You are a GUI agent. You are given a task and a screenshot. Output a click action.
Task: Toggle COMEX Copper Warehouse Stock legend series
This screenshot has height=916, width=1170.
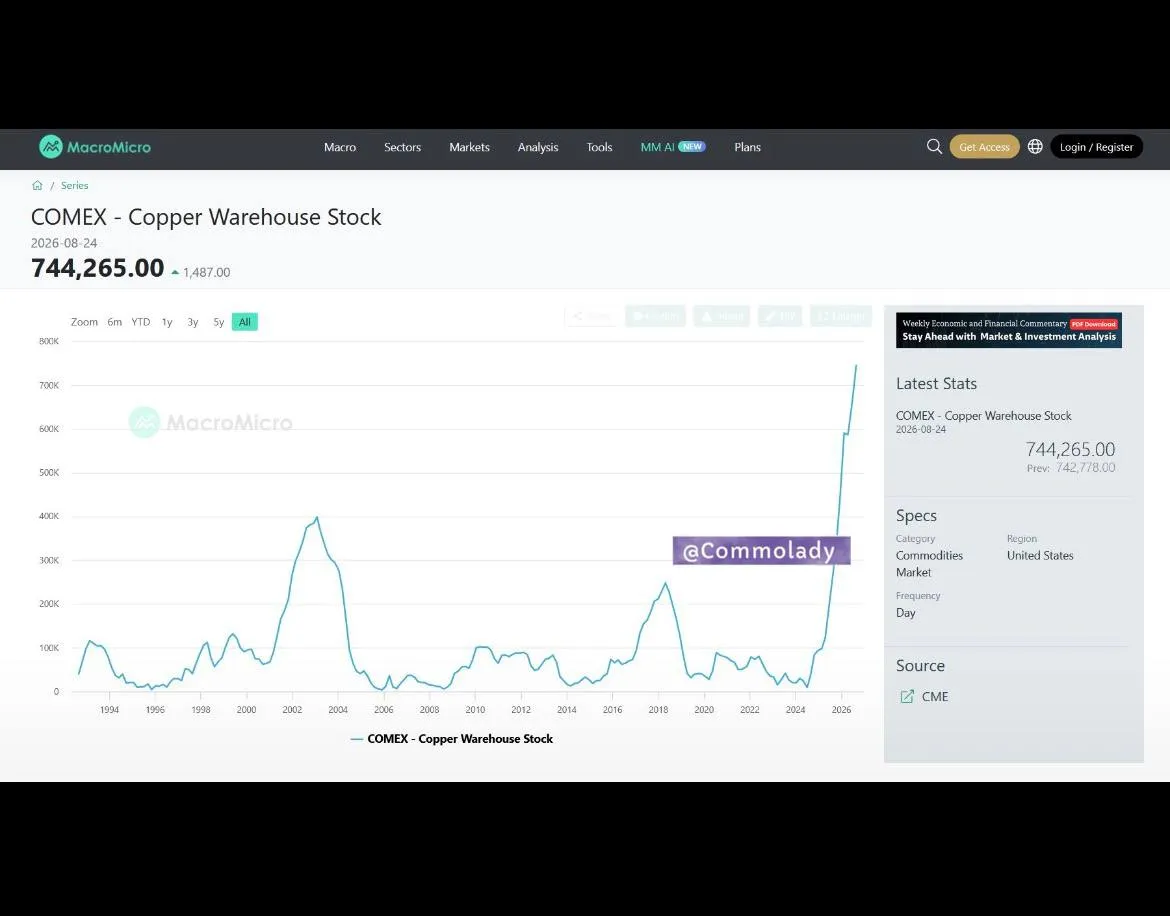click(x=451, y=739)
